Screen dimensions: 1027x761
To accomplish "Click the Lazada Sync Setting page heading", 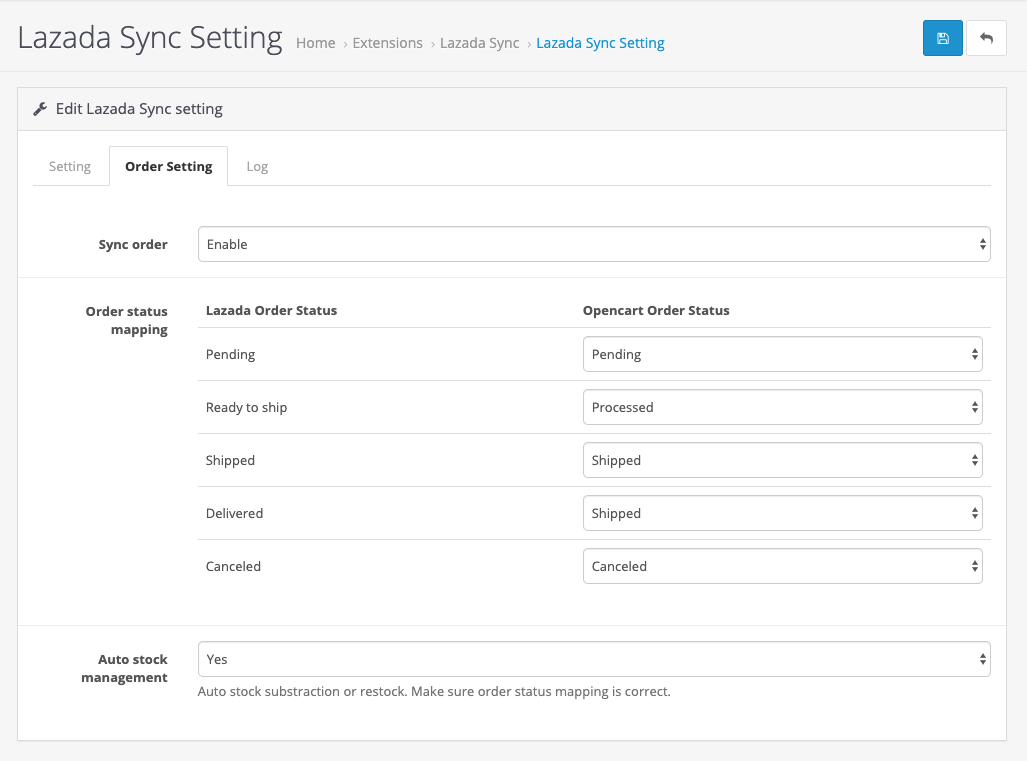I will (x=150, y=38).
